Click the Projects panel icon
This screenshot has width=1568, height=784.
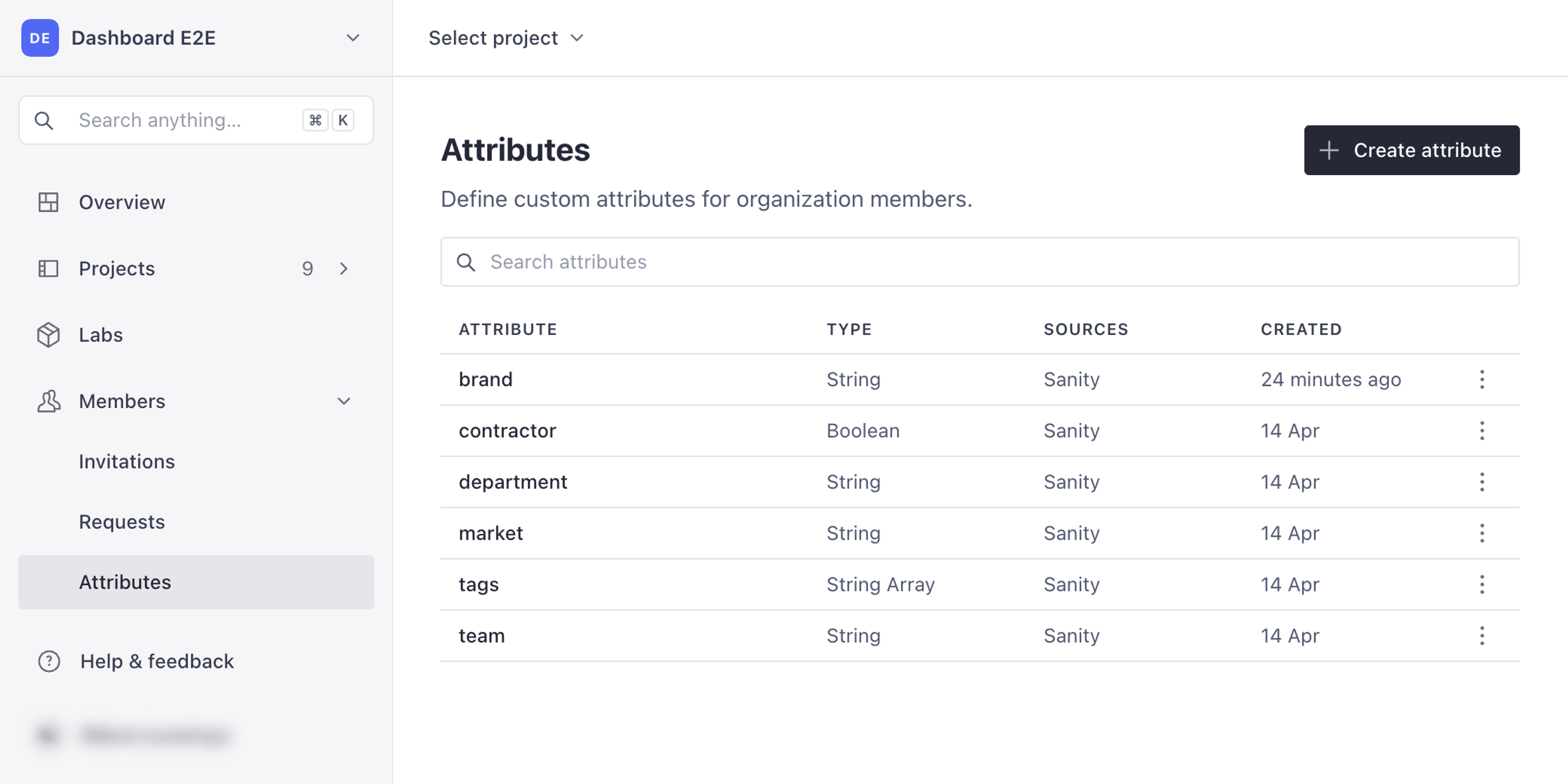[49, 268]
